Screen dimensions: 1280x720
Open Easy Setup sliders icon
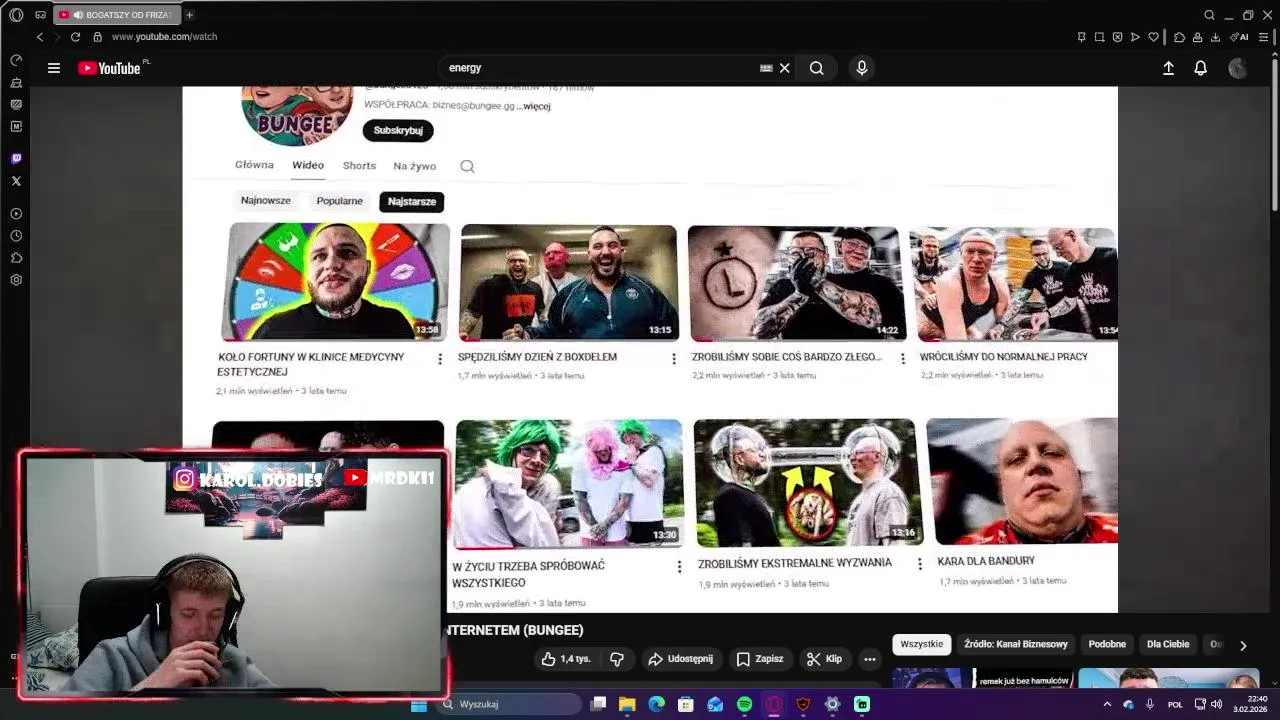pos(1264,37)
